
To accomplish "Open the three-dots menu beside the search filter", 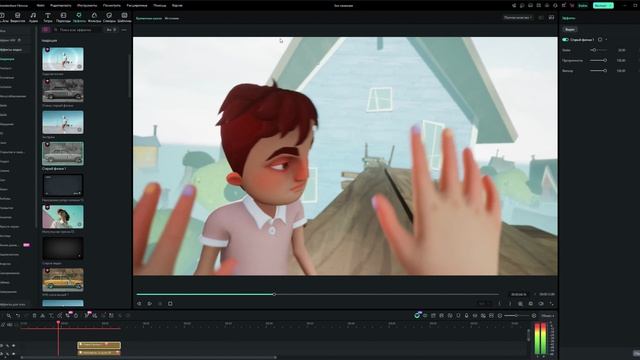I will pos(124,30).
